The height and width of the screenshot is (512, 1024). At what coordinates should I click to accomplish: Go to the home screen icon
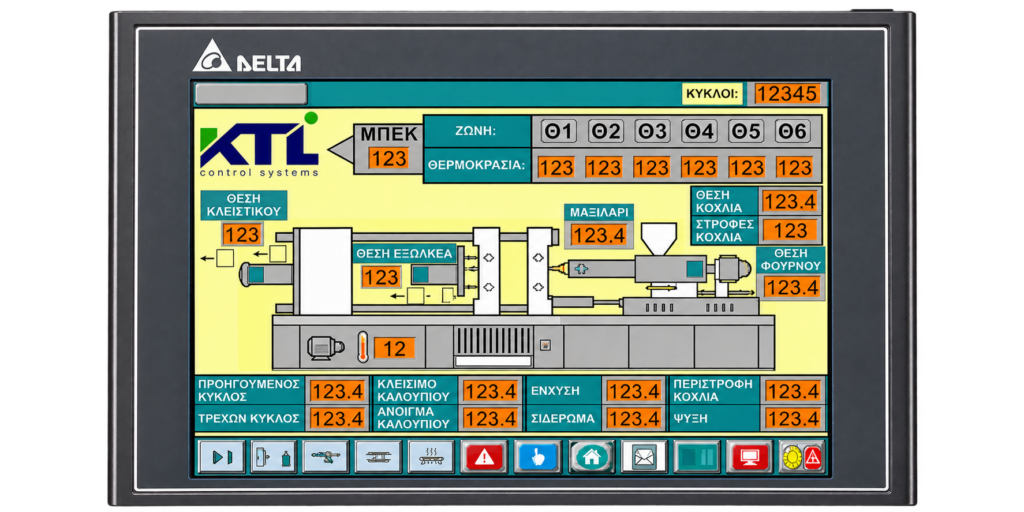tap(592, 456)
